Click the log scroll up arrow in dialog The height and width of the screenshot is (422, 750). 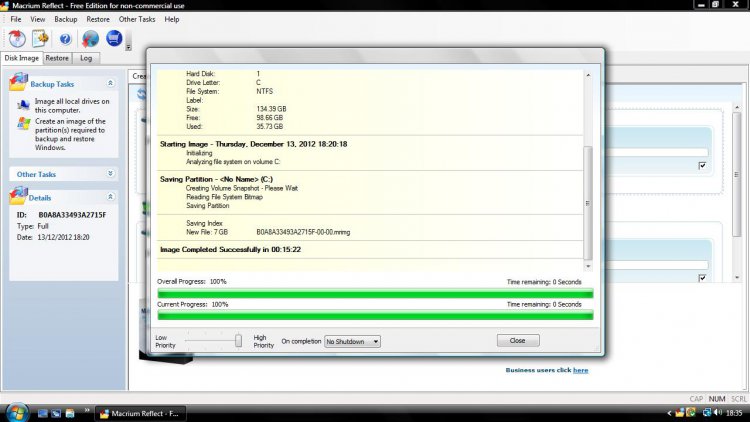(588, 75)
